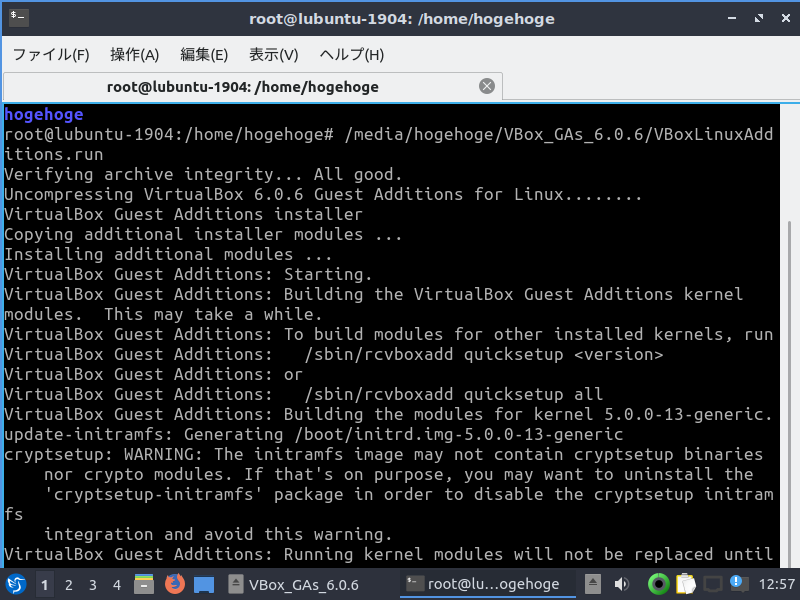This screenshot has height=600, width=800.
Task: Switch to workspace 4
Action: pyautogui.click(x=117, y=585)
